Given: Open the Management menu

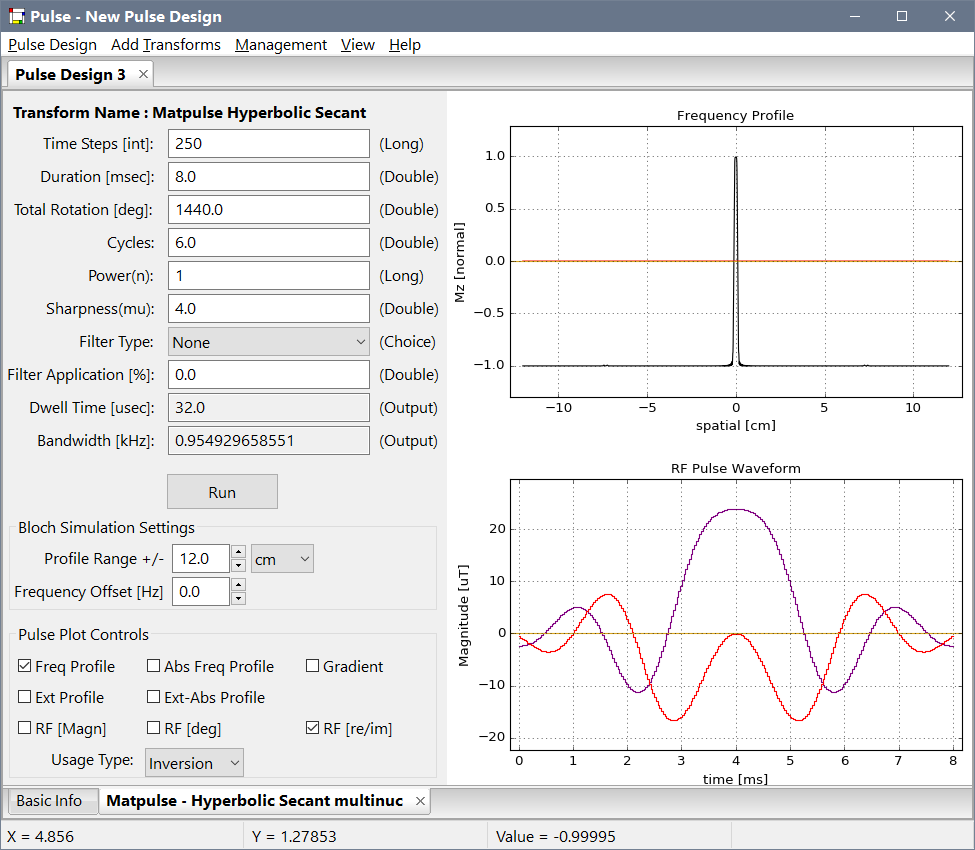Looking at the screenshot, I should [281, 45].
